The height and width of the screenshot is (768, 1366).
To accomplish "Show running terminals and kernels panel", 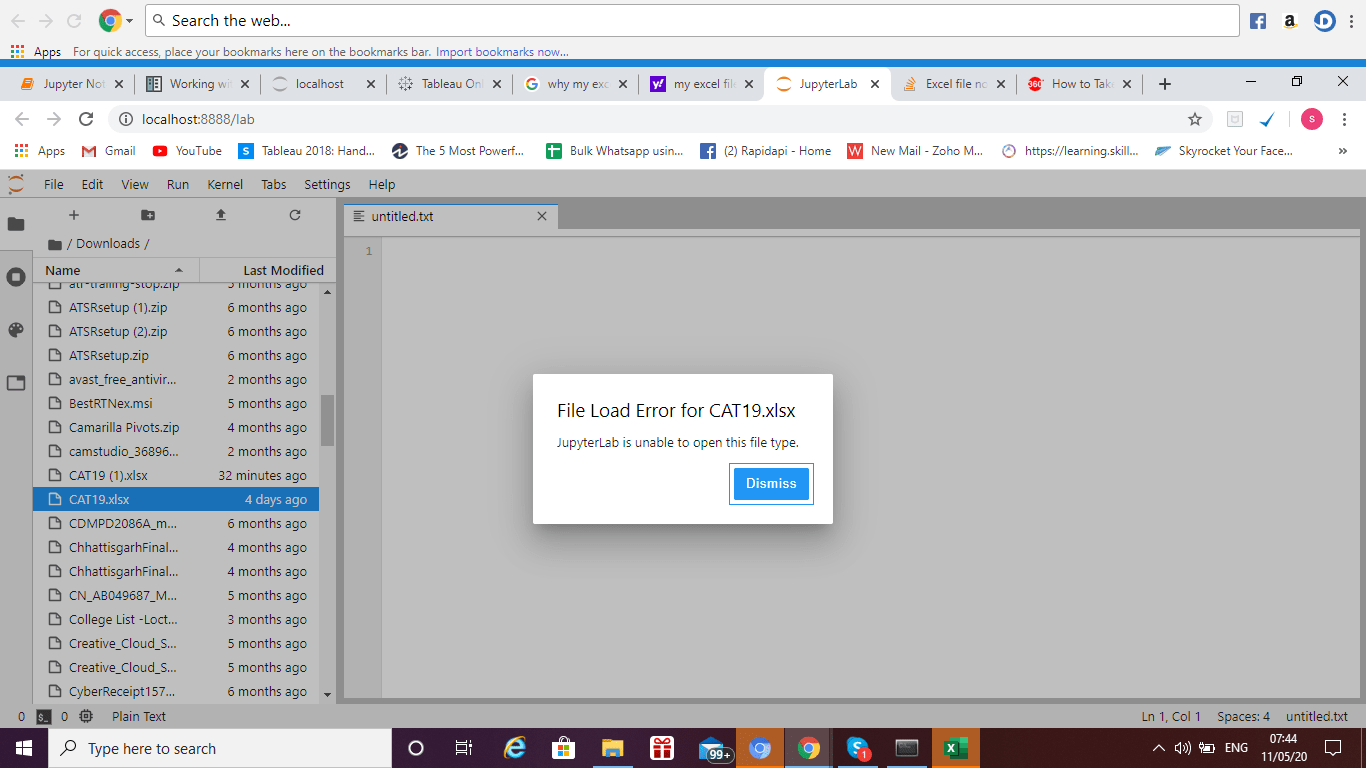I will tap(15, 277).
